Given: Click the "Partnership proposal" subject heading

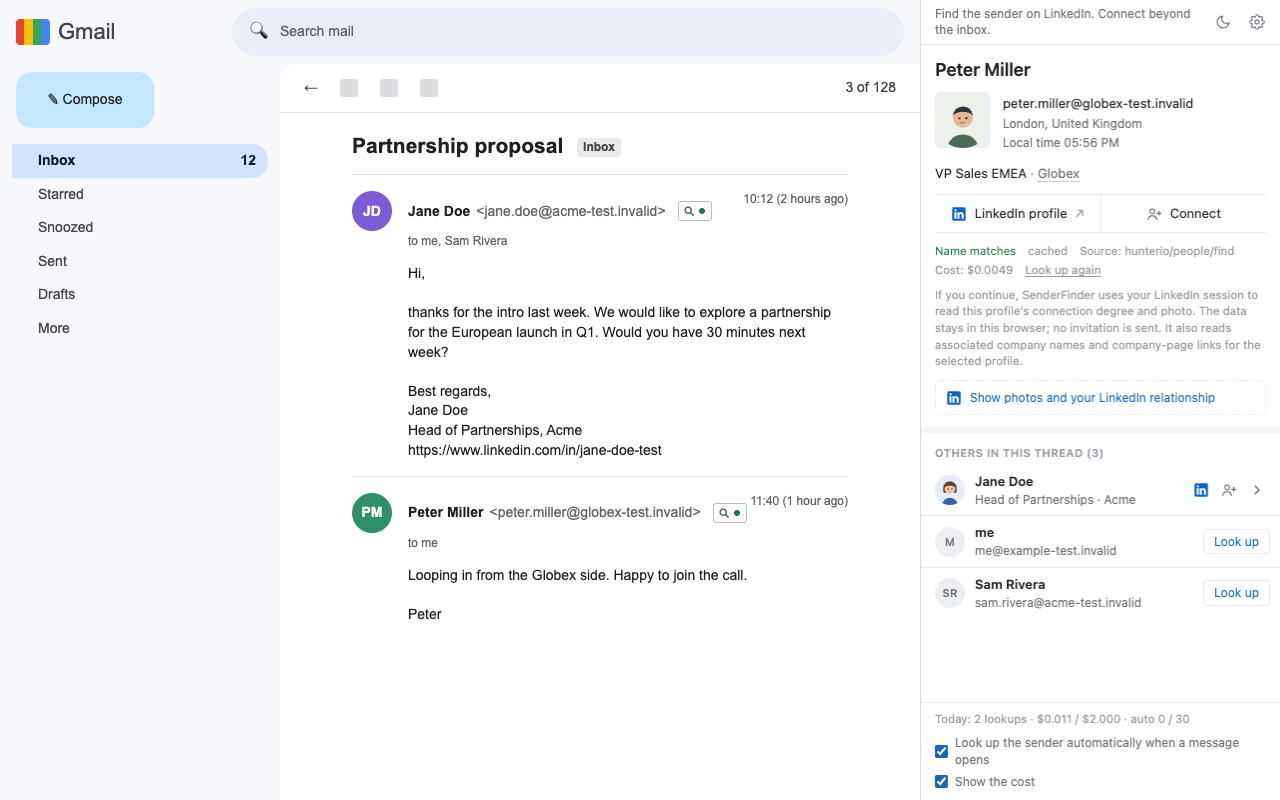Looking at the screenshot, I should click(457, 146).
